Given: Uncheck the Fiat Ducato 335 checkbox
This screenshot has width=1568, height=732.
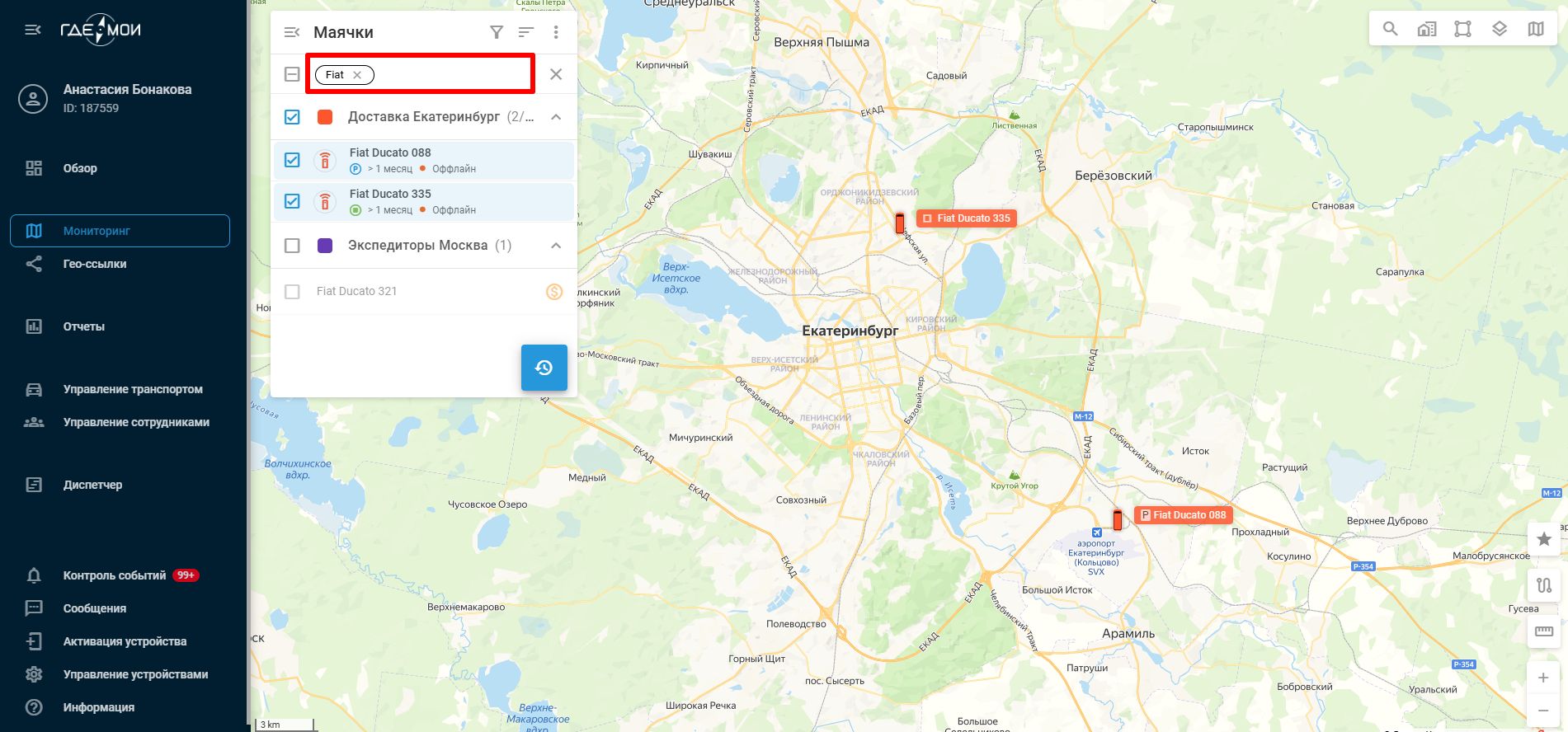Looking at the screenshot, I should click(292, 201).
